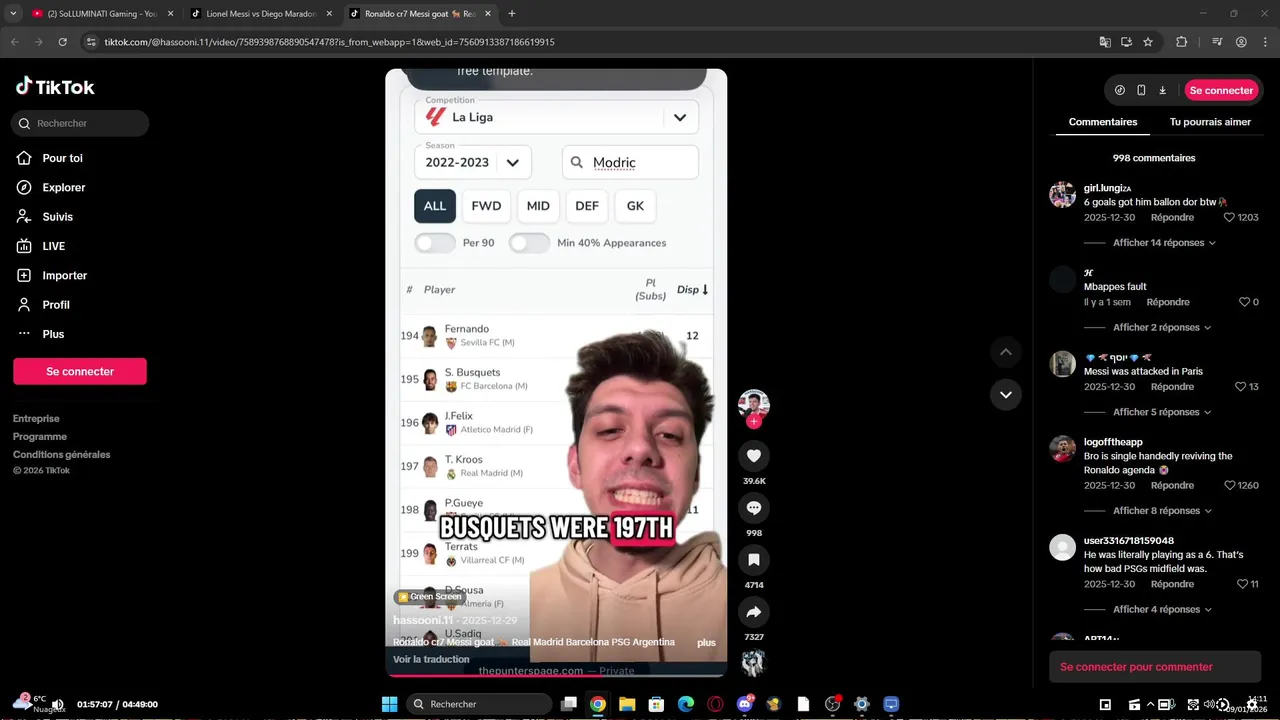The image size is (1280, 720).
Task: Click the download app icon in header
Action: pyautogui.click(x=1163, y=90)
